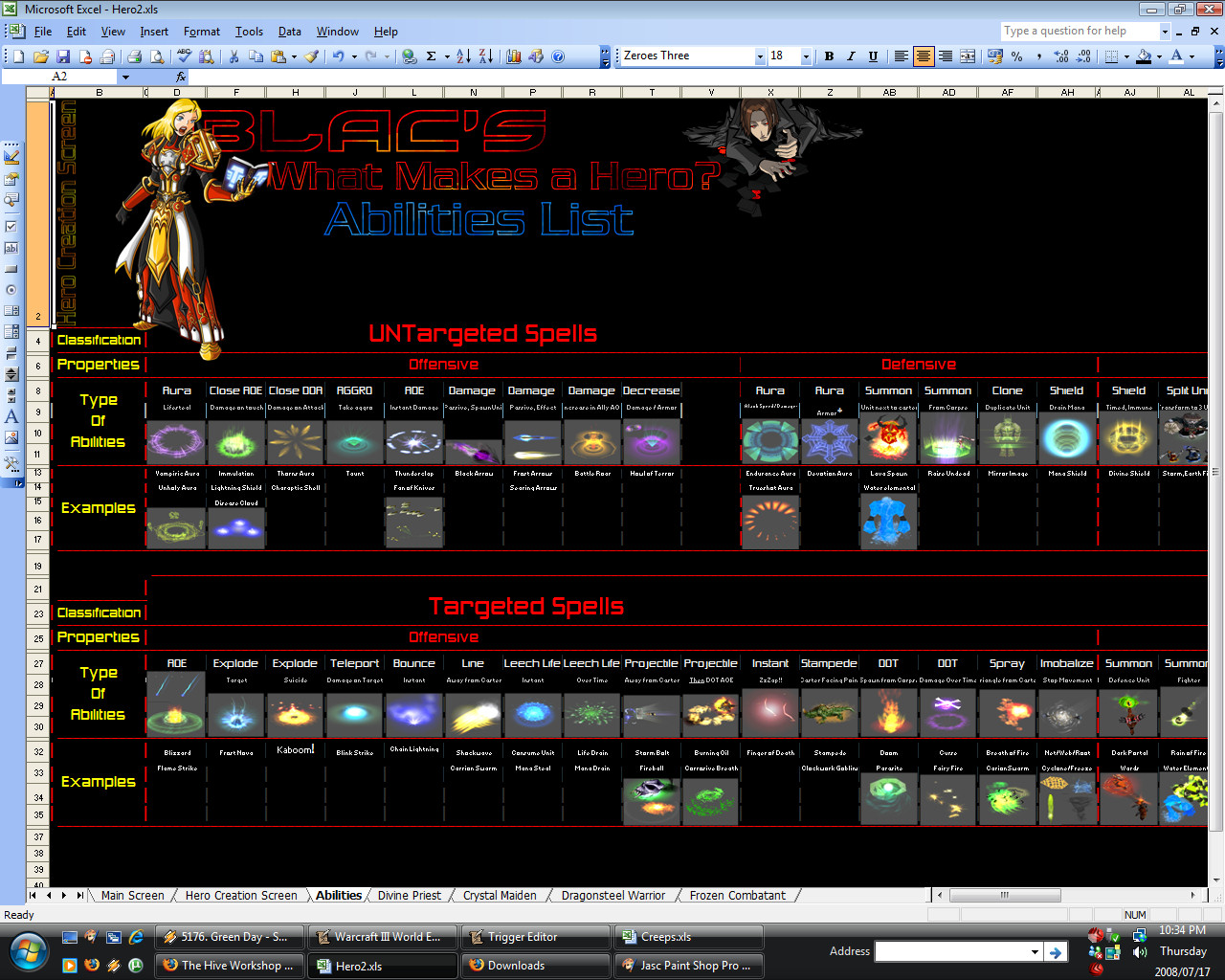Viewport: 1225px width, 980px height.
Task: Insert an Image control from the Control Toolbox
Action: point(11,437)
